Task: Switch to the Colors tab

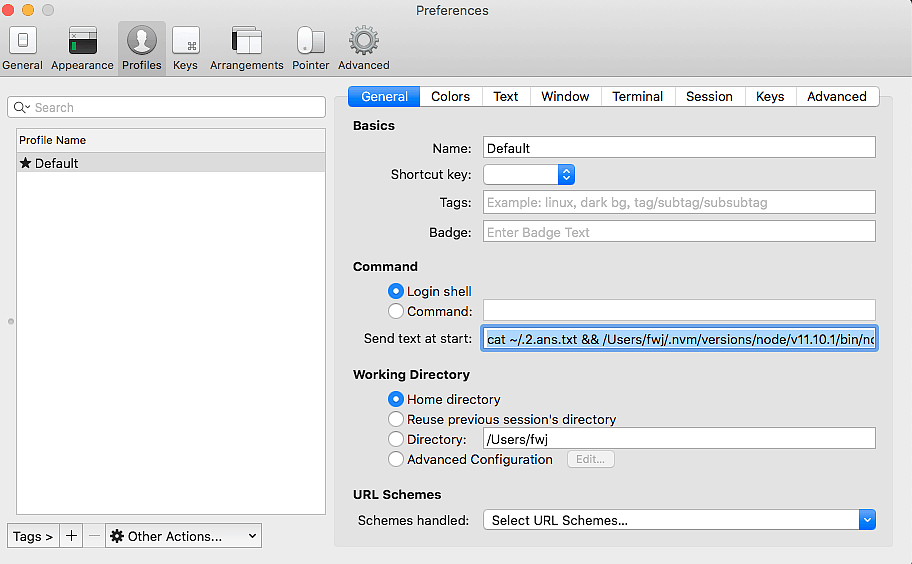Action: click(x=450, y=96)
